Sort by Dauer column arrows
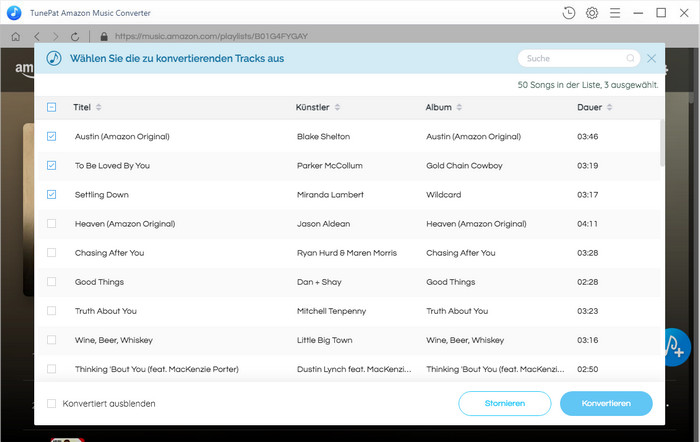700x442 pixels. [x=609, y=107]
